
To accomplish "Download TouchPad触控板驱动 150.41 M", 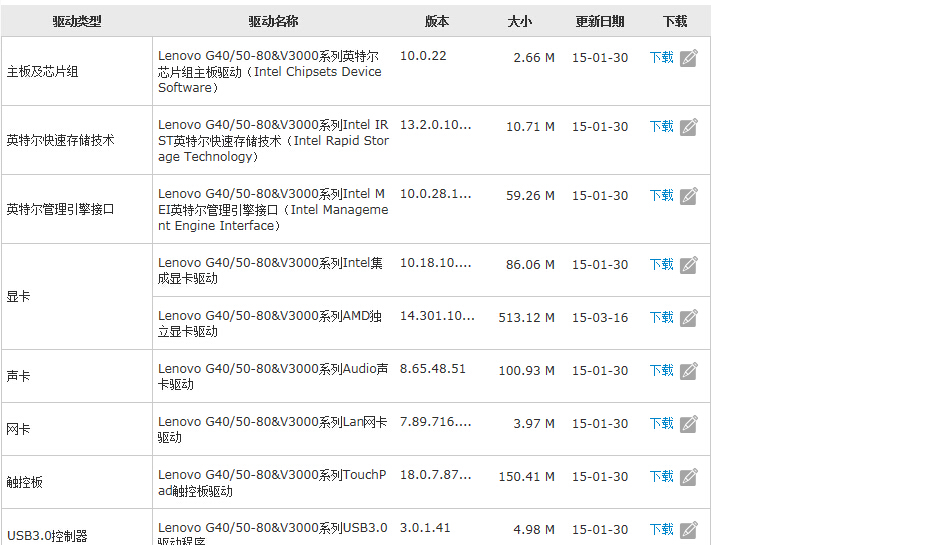I will coord(661,477).
